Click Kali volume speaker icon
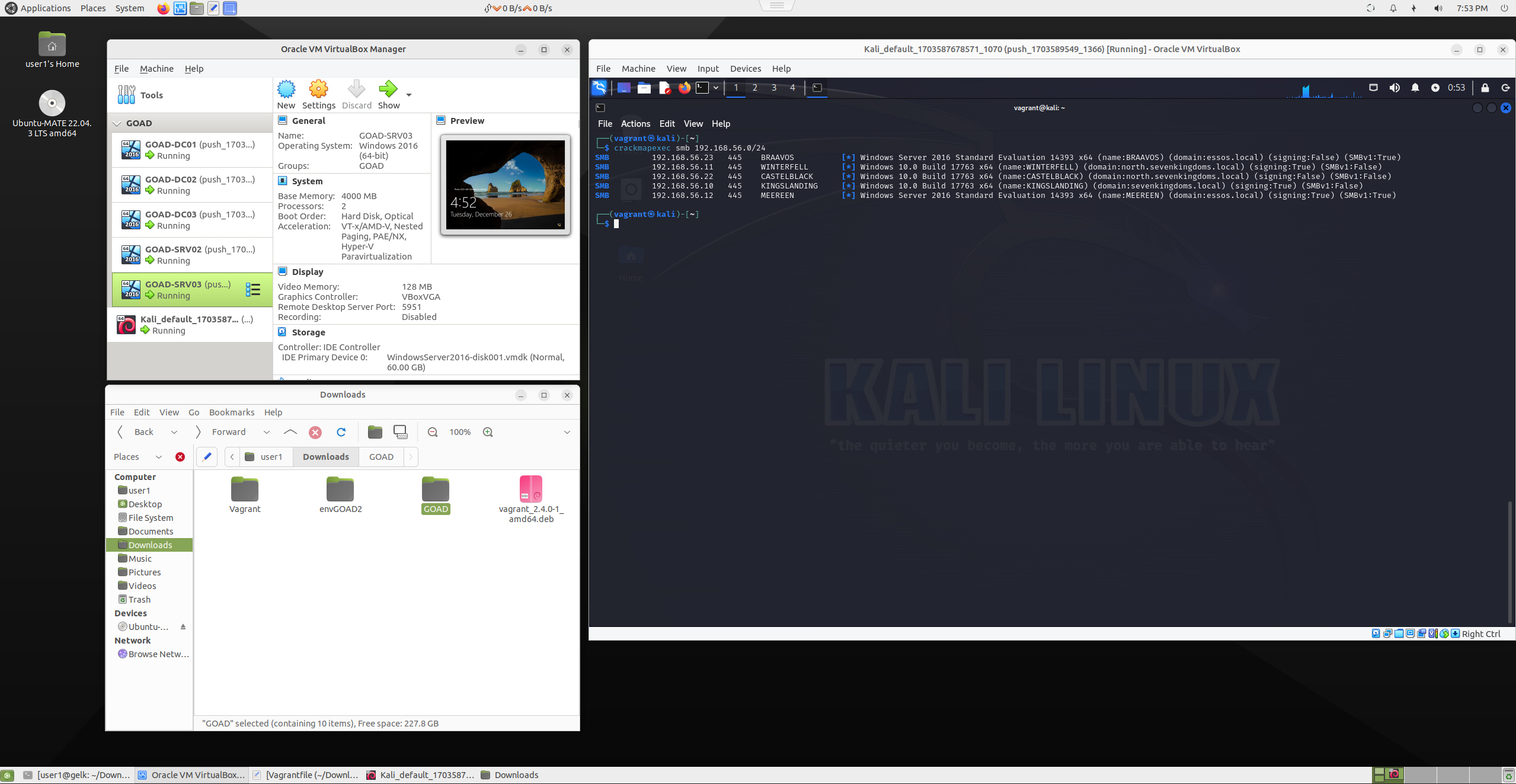 pos(1395,88)
